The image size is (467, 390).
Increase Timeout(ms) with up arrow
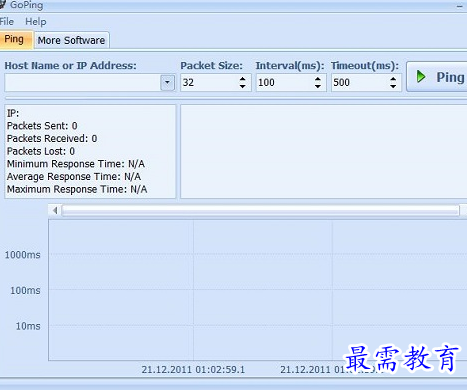pyautogui.click(x=393, y=79)
